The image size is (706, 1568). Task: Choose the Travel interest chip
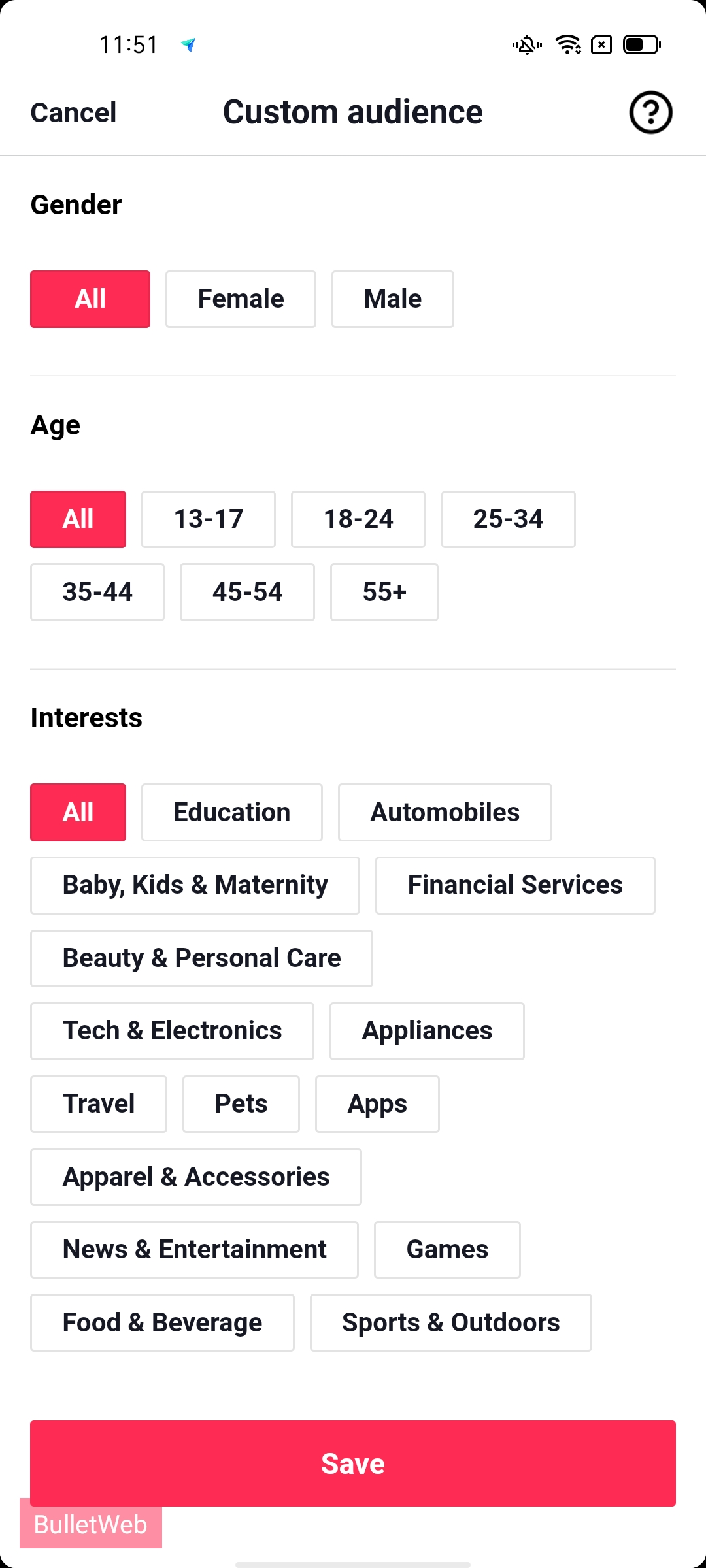pyautogui.click(x=99, y=1104)
